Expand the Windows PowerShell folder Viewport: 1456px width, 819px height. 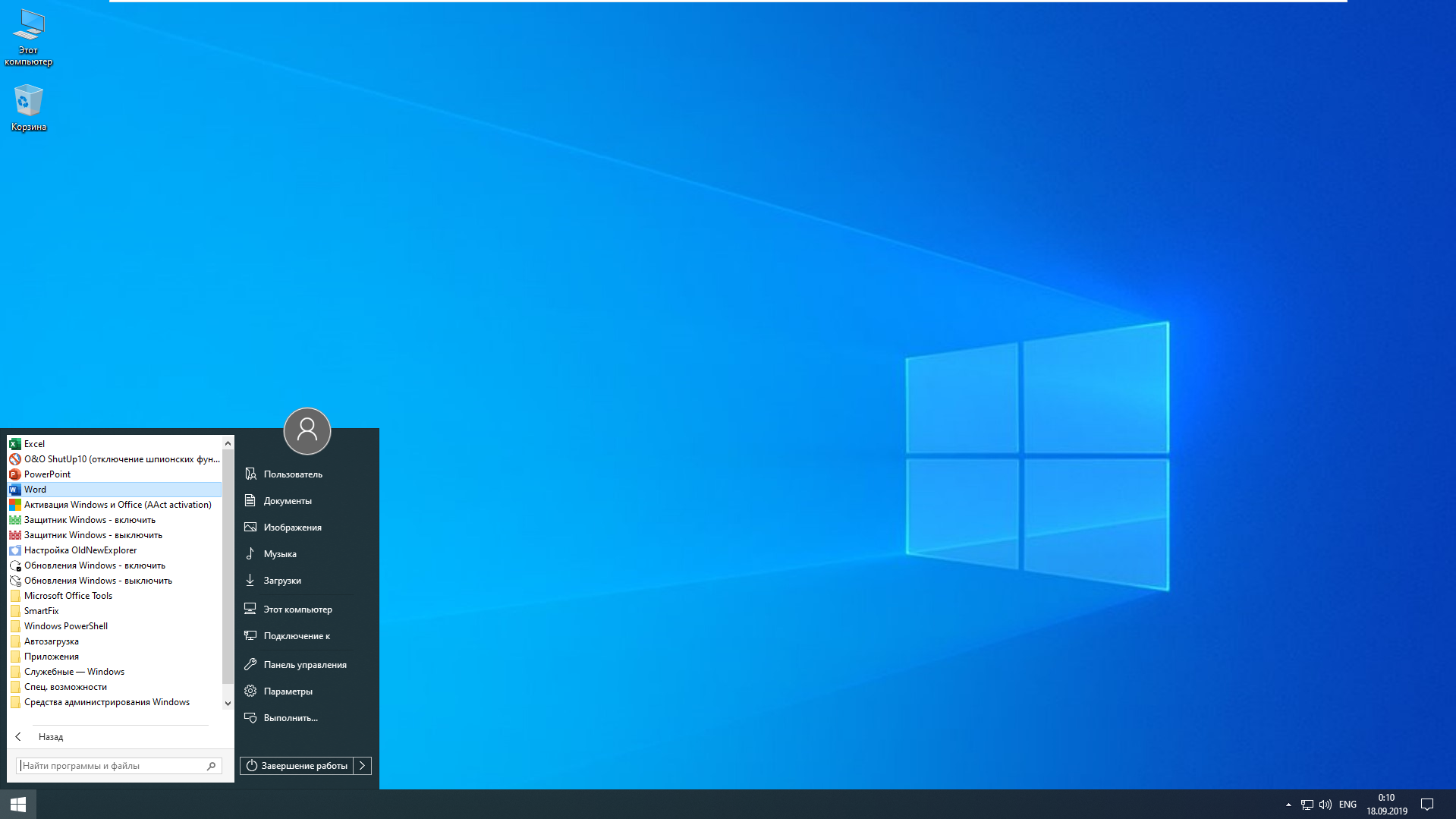coord(66,626)
